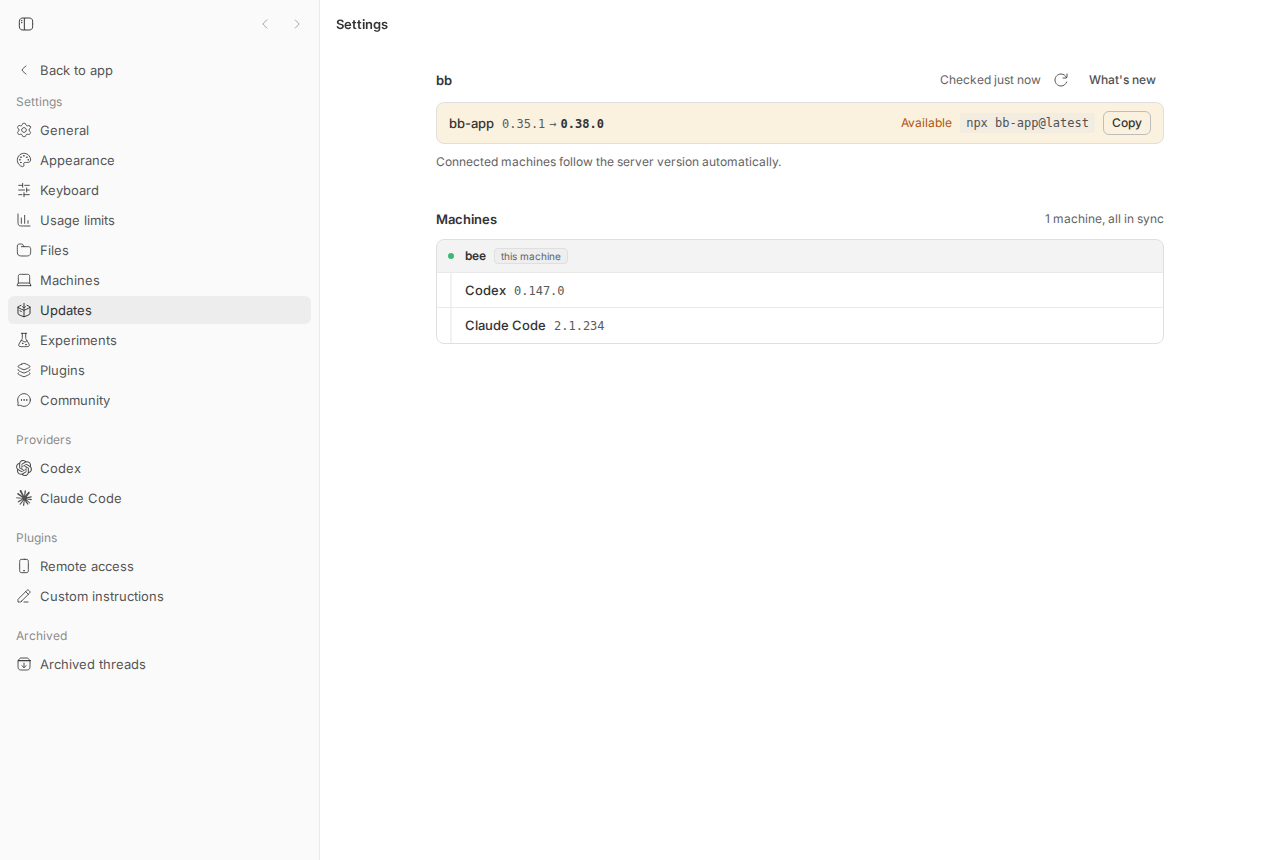Open Codex provider settings
This screenshot has width=1280, height=860.
(x=159, y=468)
